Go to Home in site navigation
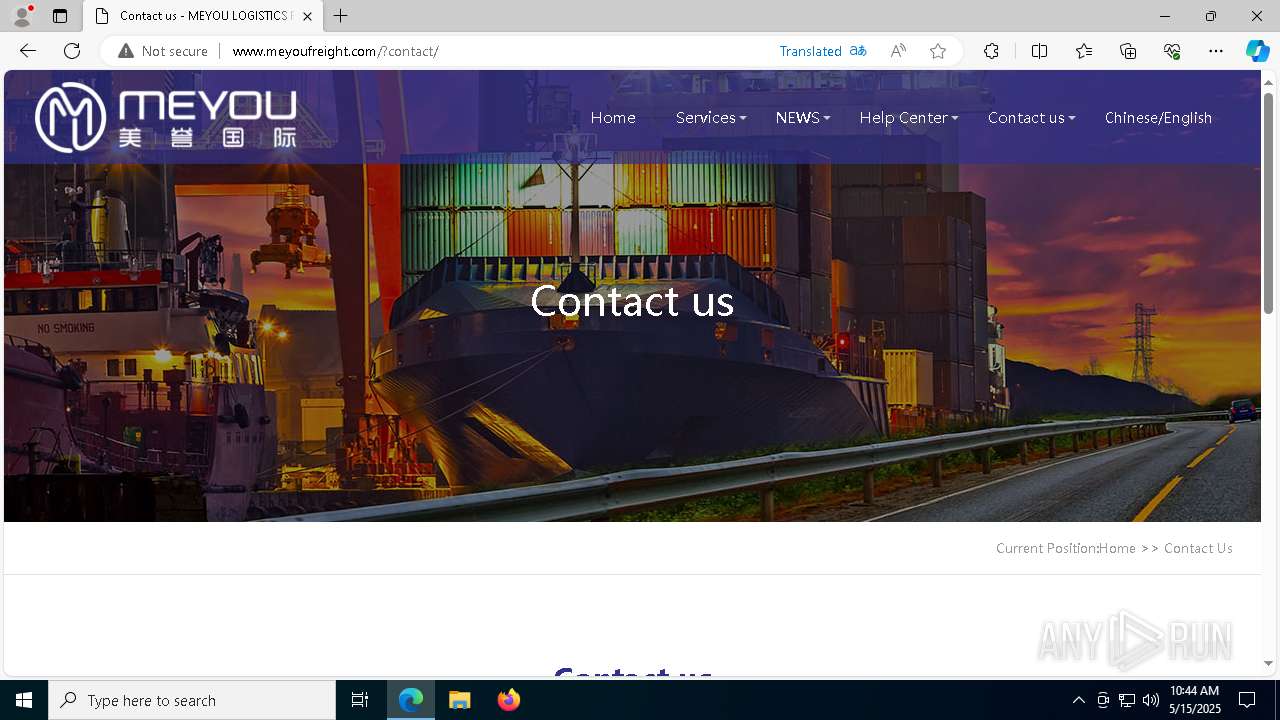Screen dimensions: 1280x720 tap(613, 117)
